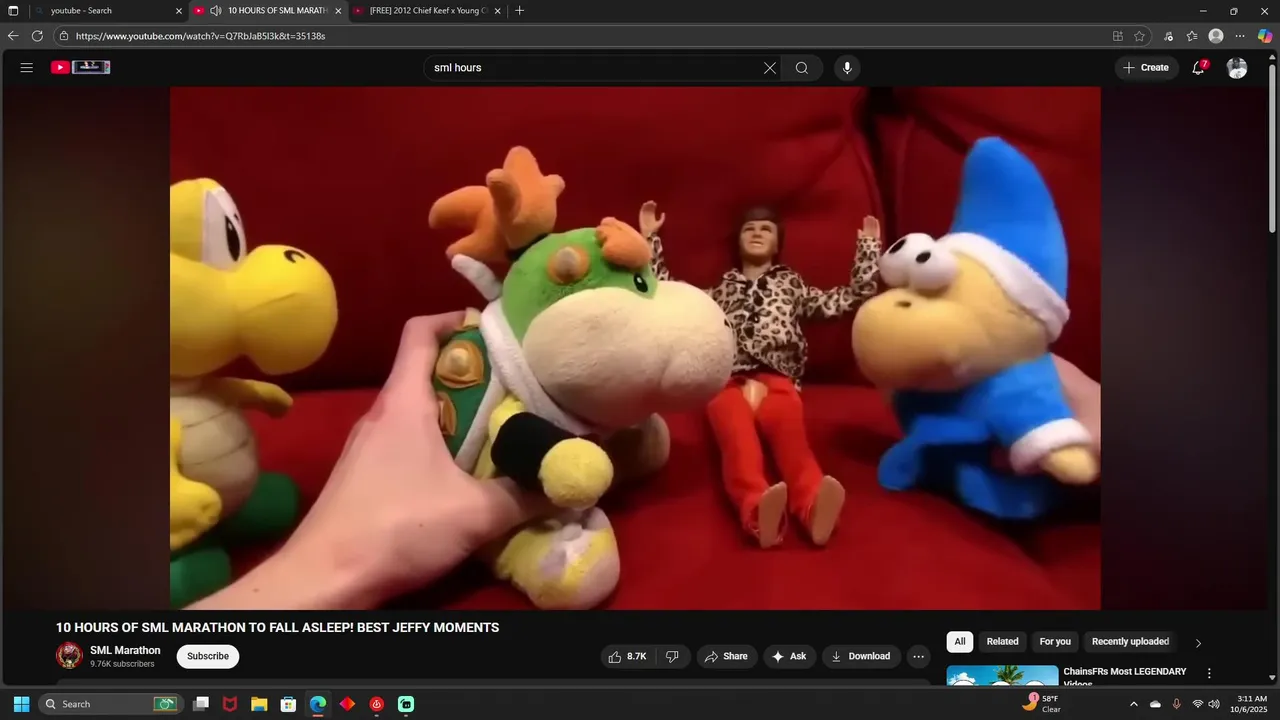Open the YouTube guide hamburger menu
This screenshot has width=1280, height=720.
(27, 67)
